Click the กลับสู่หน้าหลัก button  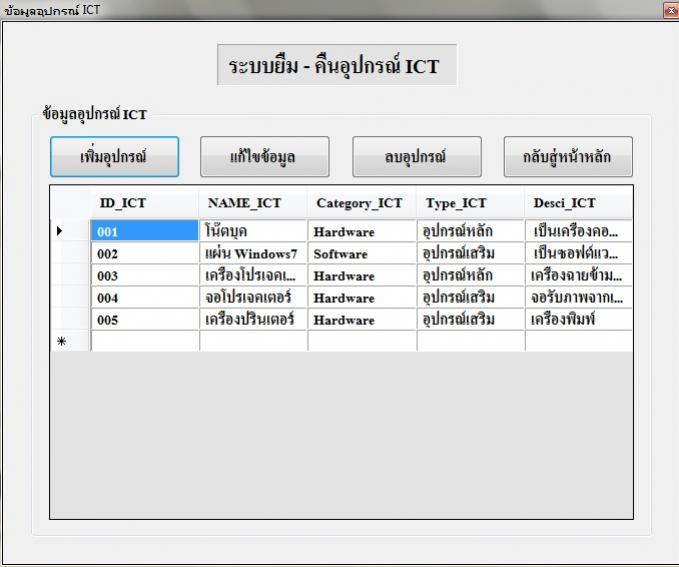point(568,157)
